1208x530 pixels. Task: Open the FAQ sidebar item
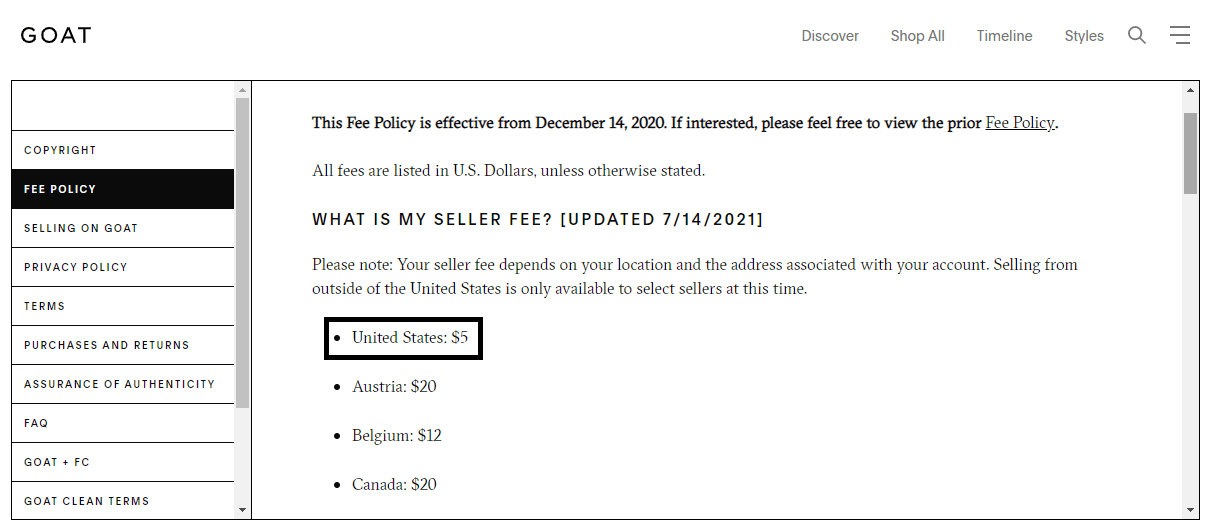click(123, 423)
